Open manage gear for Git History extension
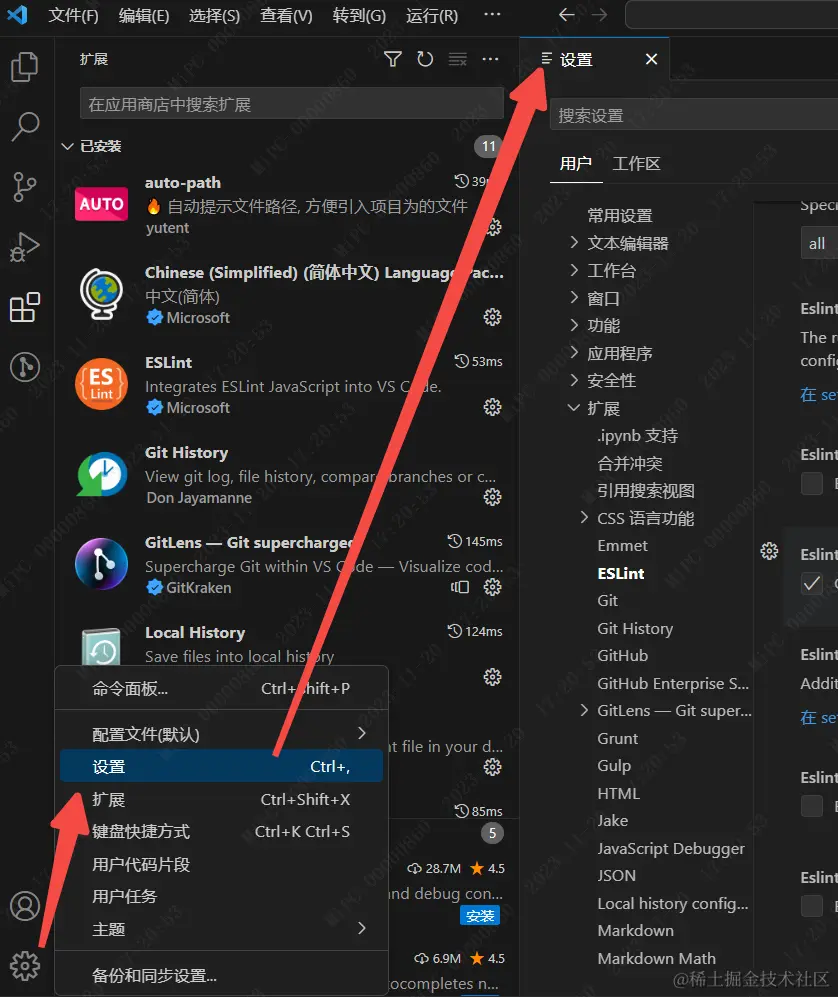This screenshot has width=838, height=997. (492, 497)
